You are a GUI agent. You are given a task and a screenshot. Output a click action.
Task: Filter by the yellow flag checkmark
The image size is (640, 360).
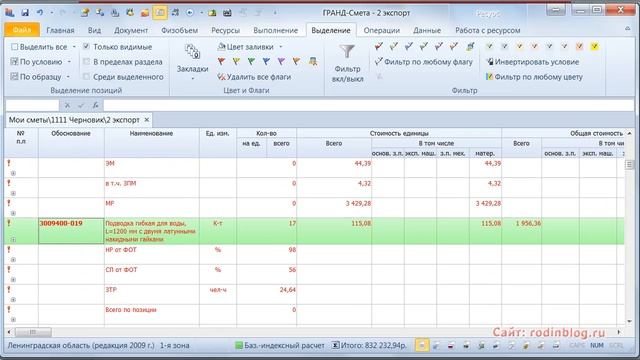point(393,47)
